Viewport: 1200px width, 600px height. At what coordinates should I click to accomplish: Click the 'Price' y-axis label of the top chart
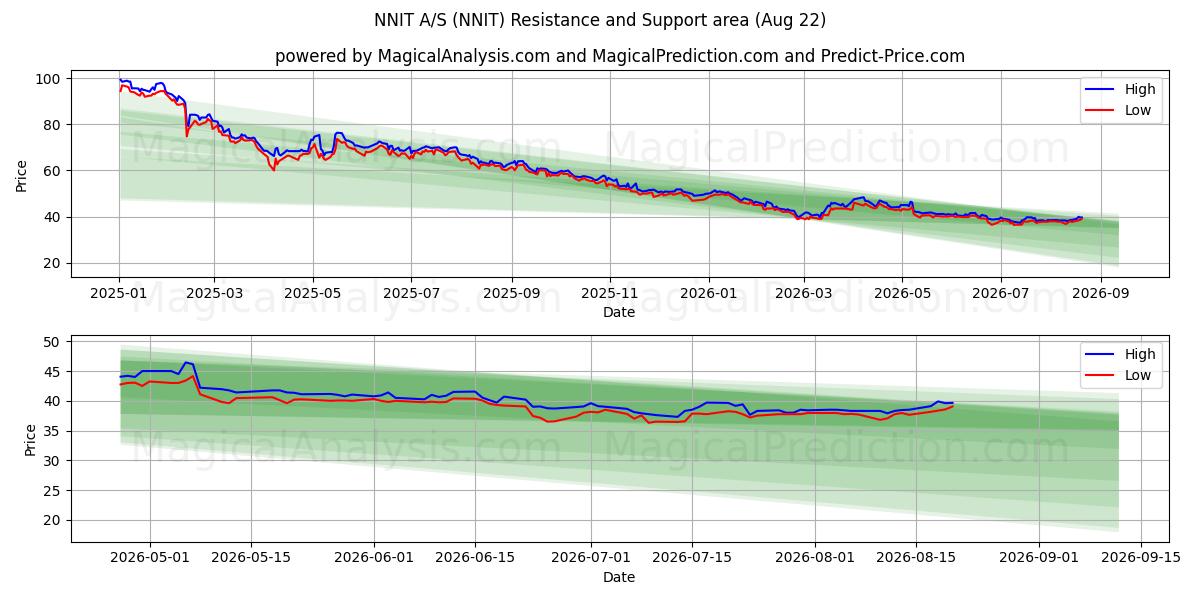coord(22,176)
